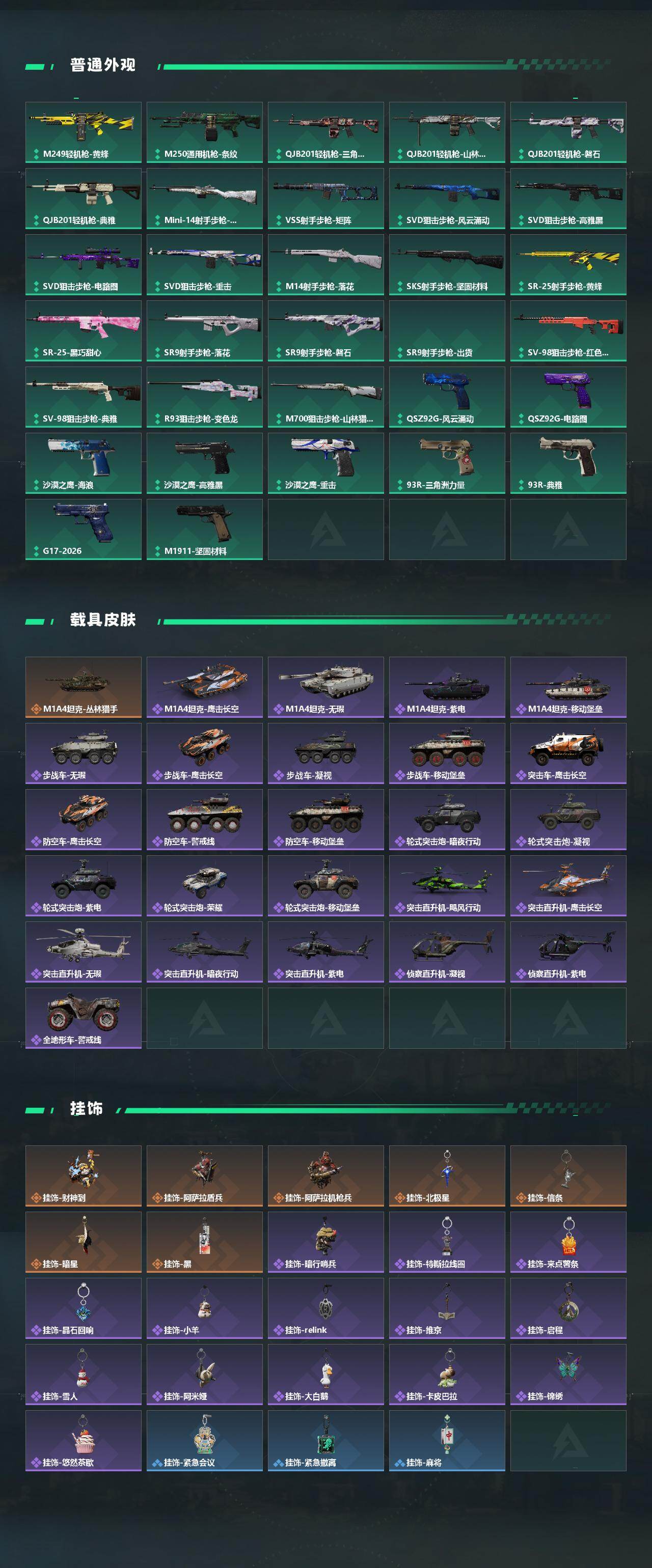
Task: Open the QSZ92G-风云涌动 blue pistol item
Action: pos(447,397)
